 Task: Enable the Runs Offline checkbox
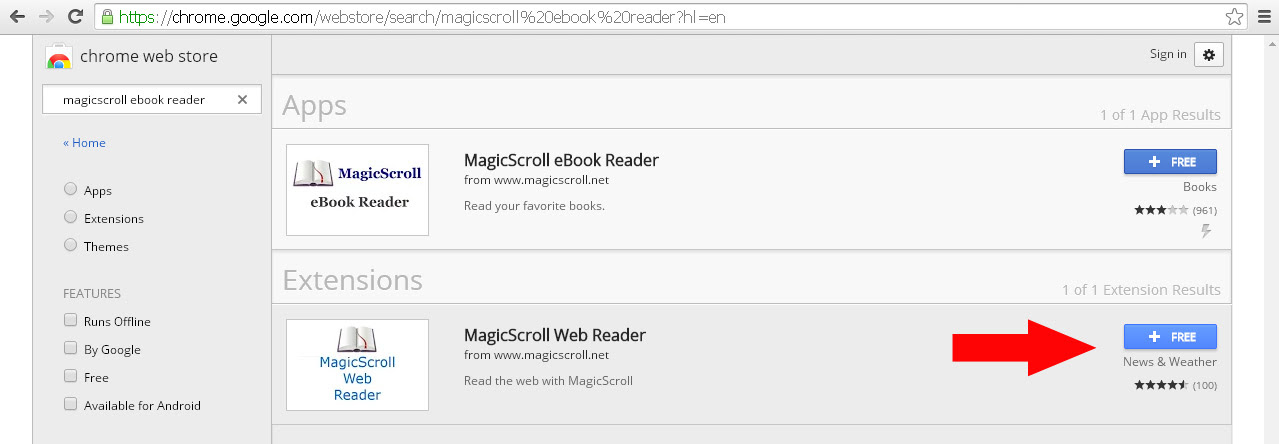click(x=70, y=321)
